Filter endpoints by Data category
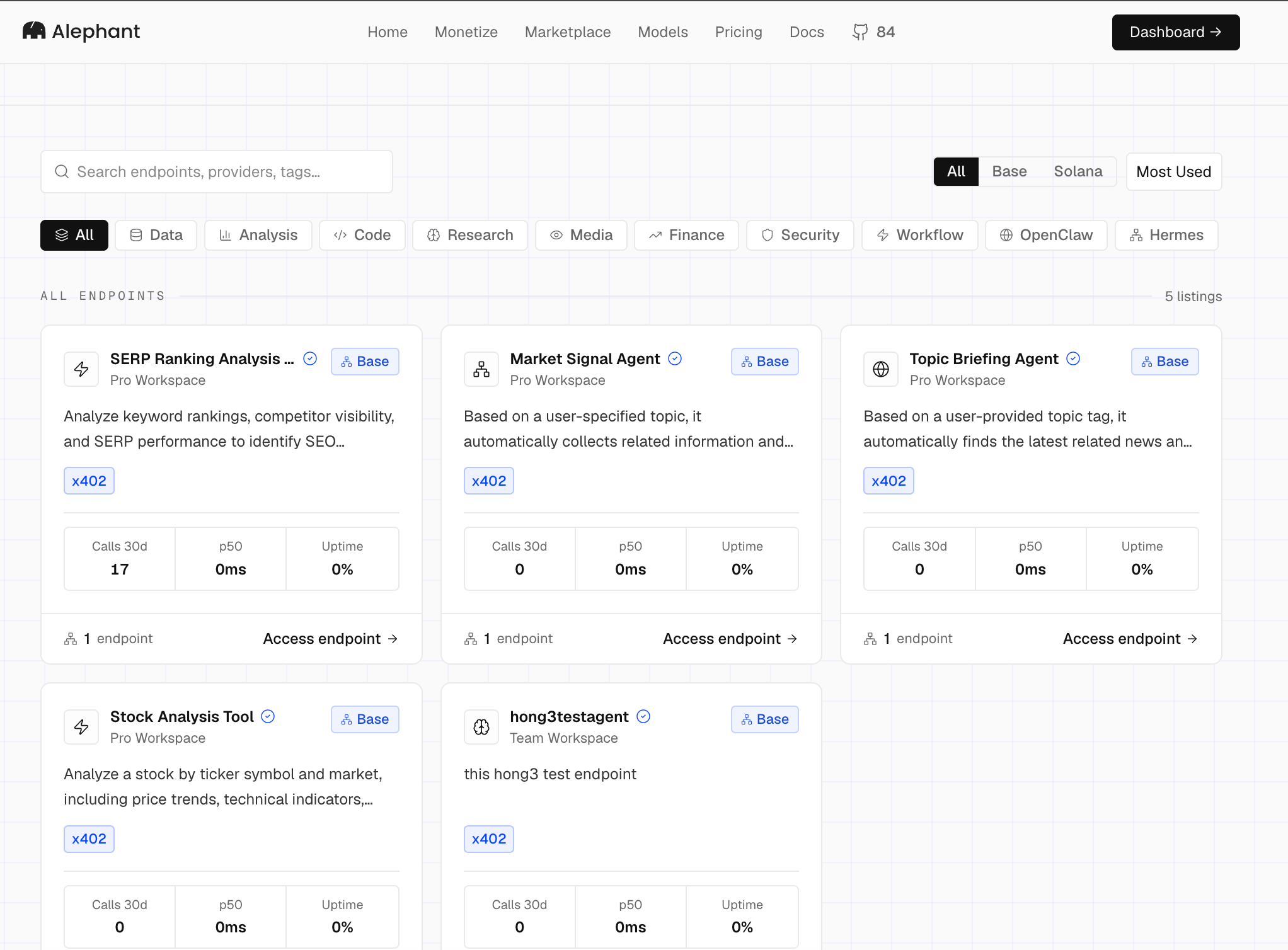Screen dimensions: 1288x950 tap(156, 235)
